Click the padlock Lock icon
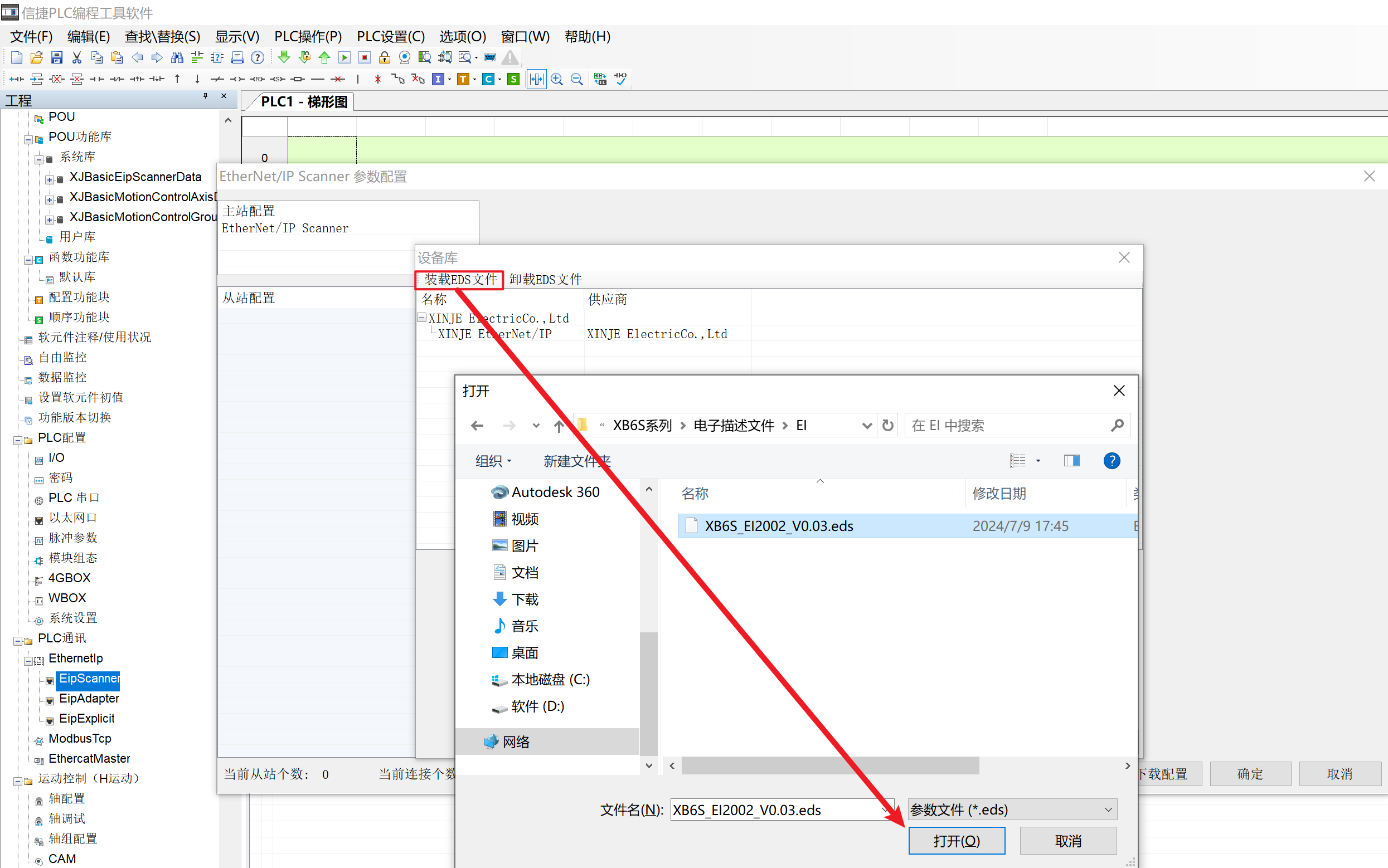1388x868 pixels. tap(385, 57)
